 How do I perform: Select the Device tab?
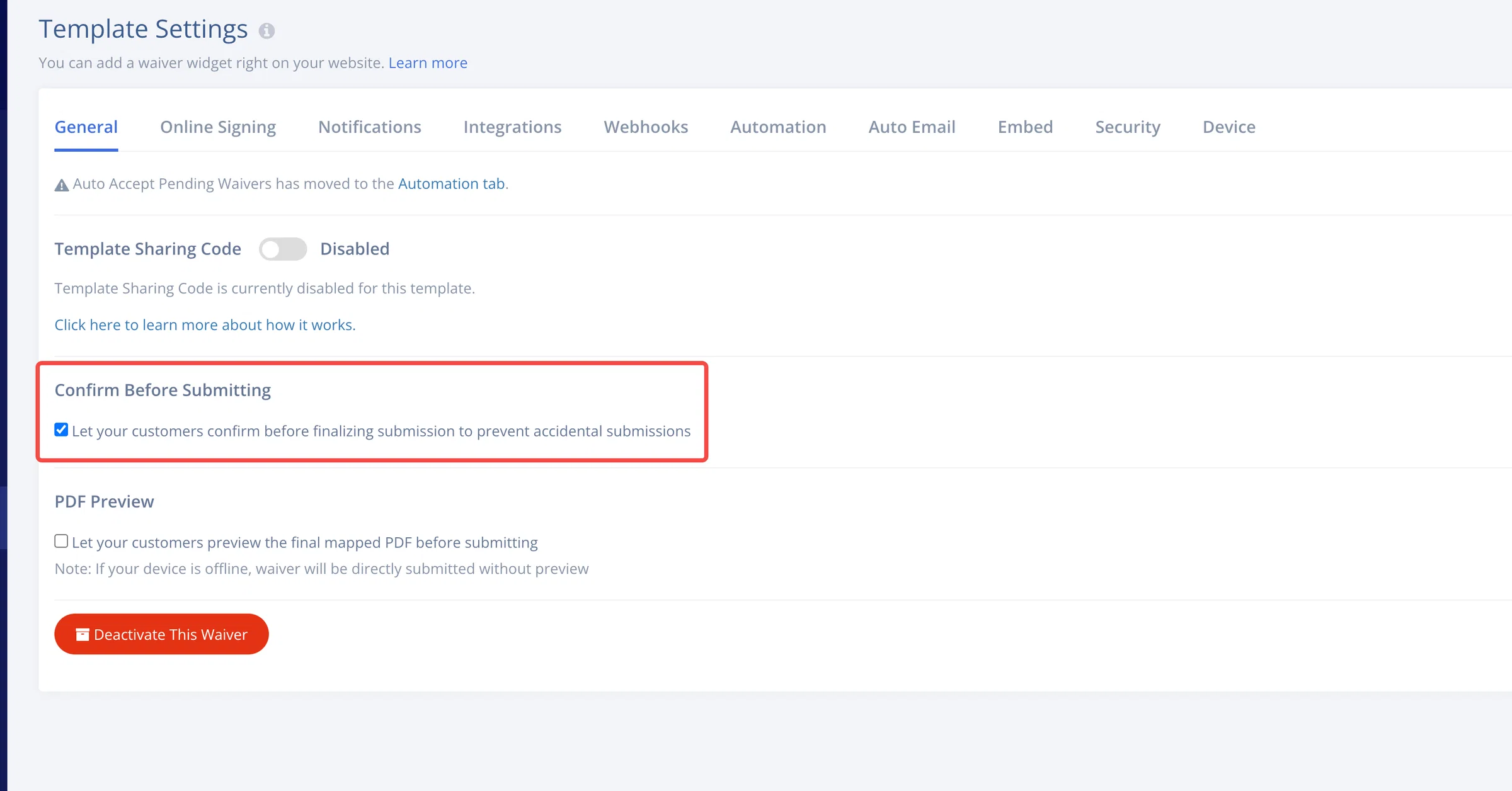tap(1228, 127)
